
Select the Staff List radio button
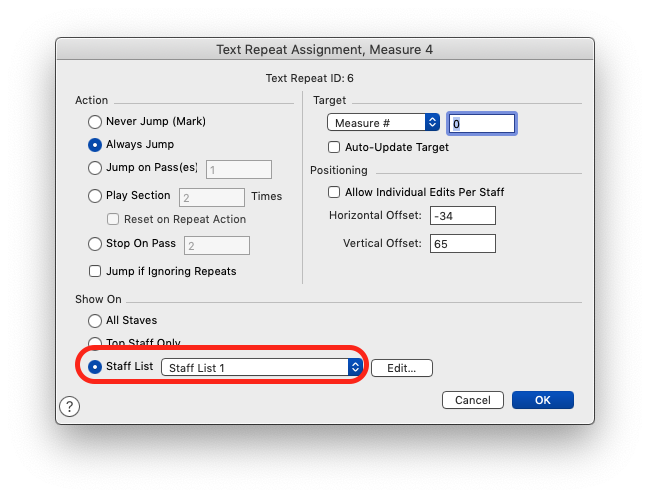(96, 367)
